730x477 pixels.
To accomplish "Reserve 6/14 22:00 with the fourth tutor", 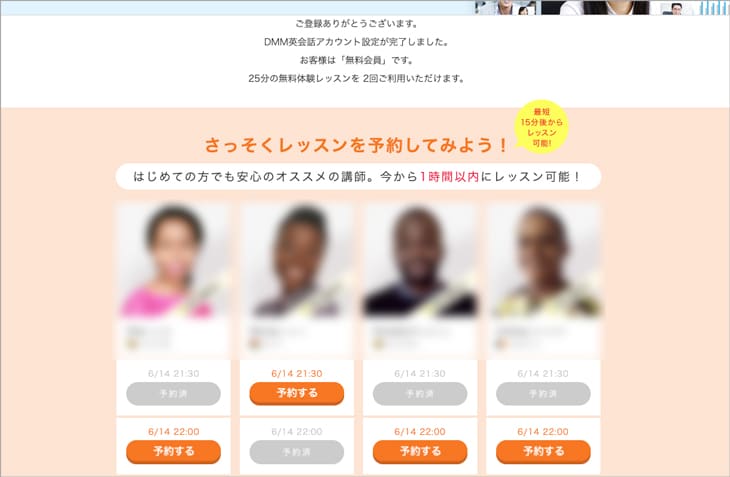I will pyautogui.click(x=543, y=451).
